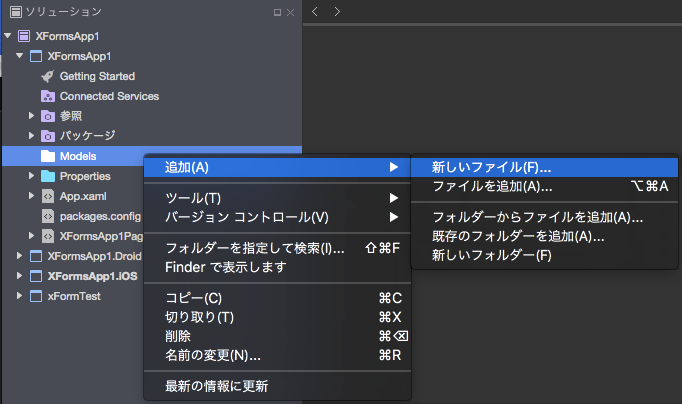Expand the 参照 folder node
The image size is (682, 404).
click(31, 116)
